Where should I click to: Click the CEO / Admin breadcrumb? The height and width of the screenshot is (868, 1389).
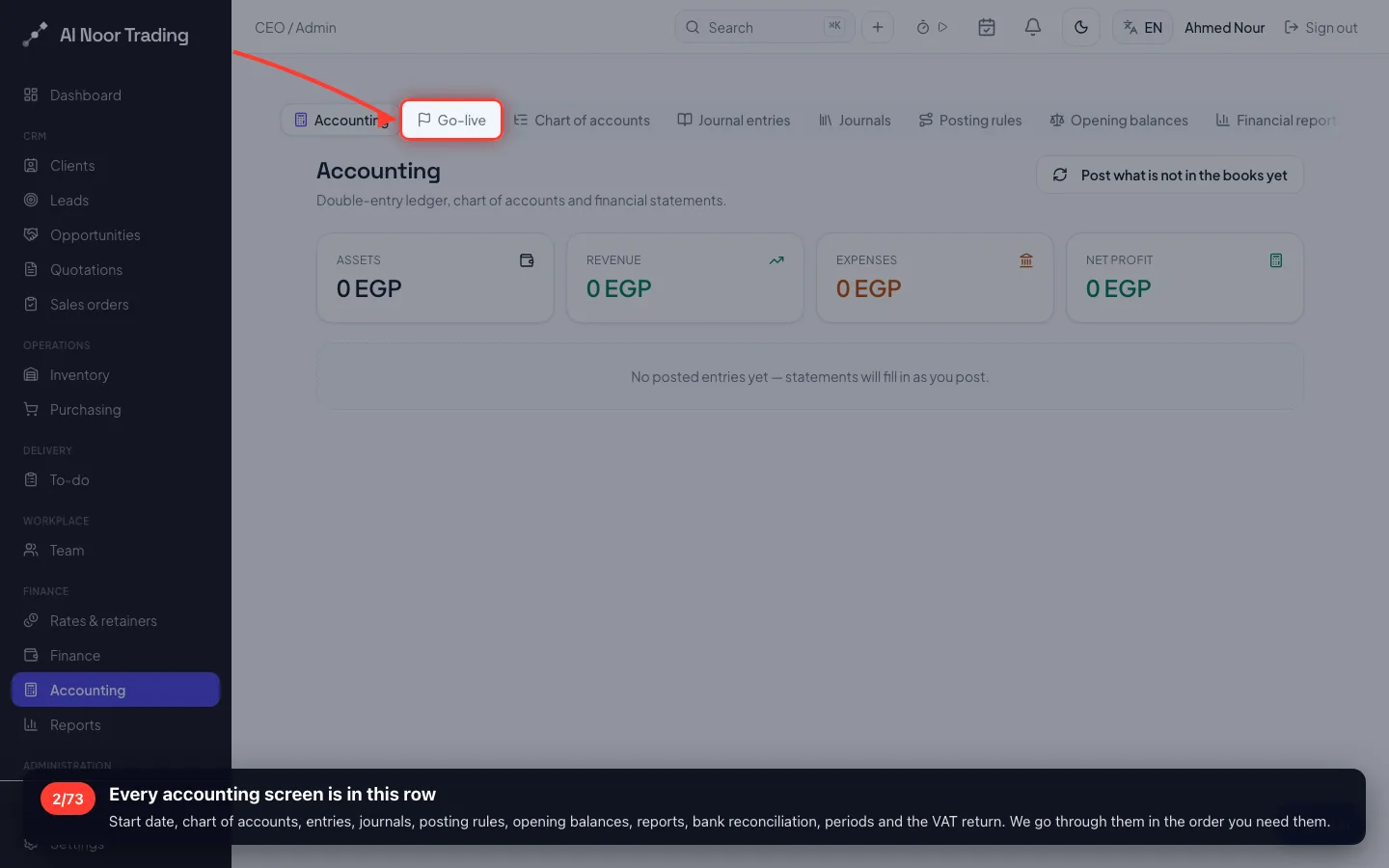tap(295, 27)
